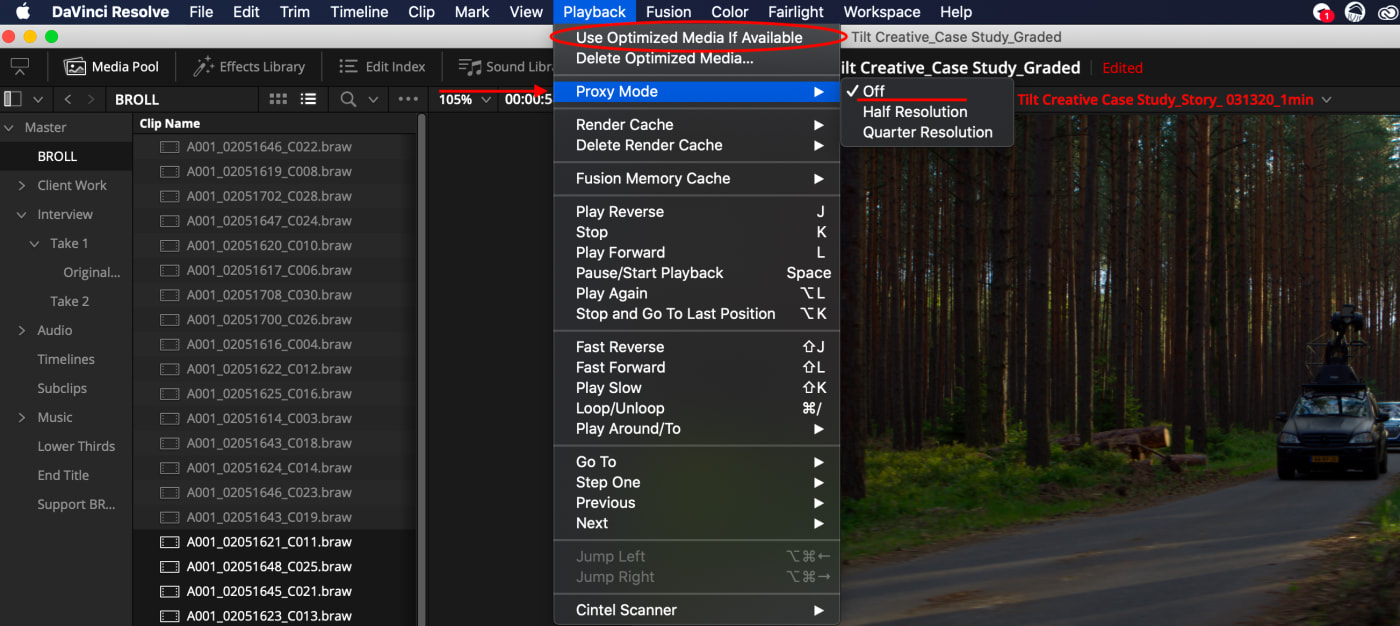The width and height of the screenshot is (1400, 626).
Task: Toggle Loop/Unloop playback
Action: coord(697,408)
